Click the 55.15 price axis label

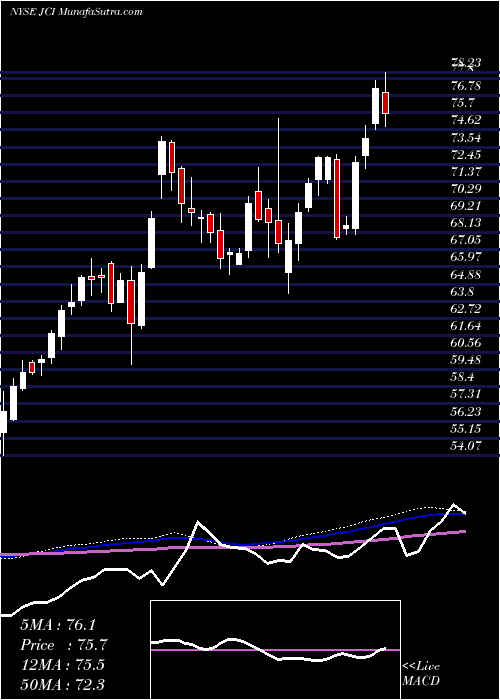[466, 429]
